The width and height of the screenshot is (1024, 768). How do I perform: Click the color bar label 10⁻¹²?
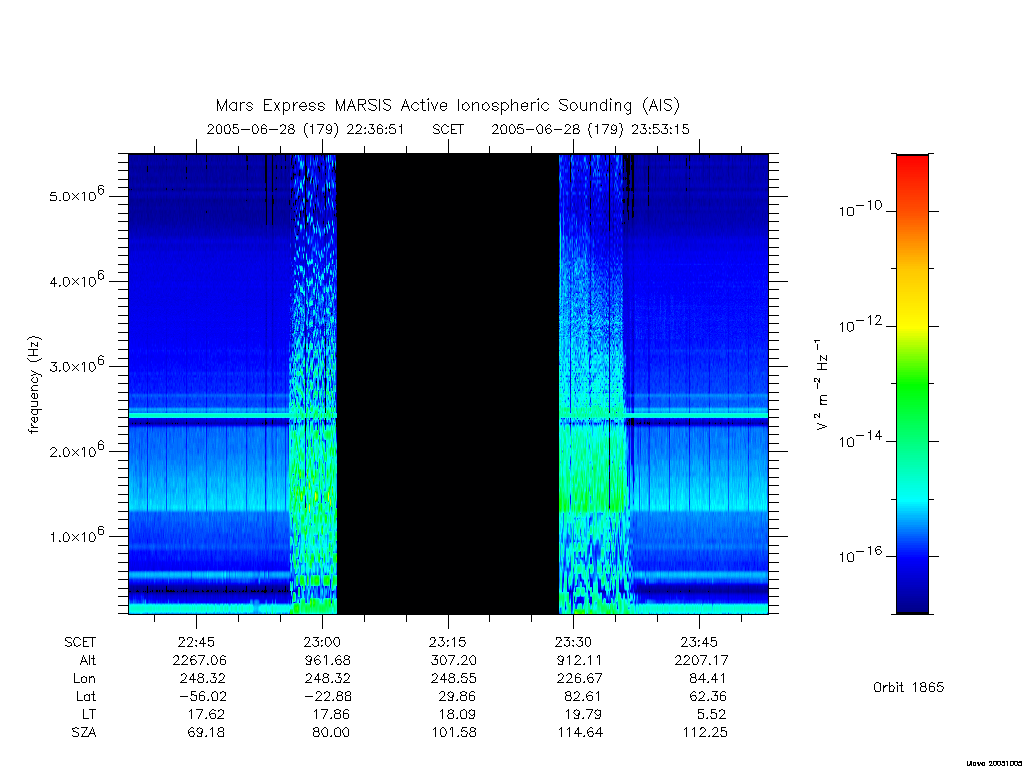(x=860, y=325)
